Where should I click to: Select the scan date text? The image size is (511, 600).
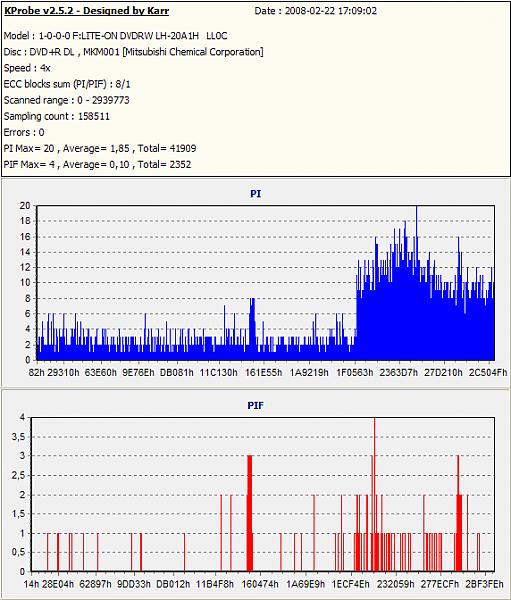315,11
